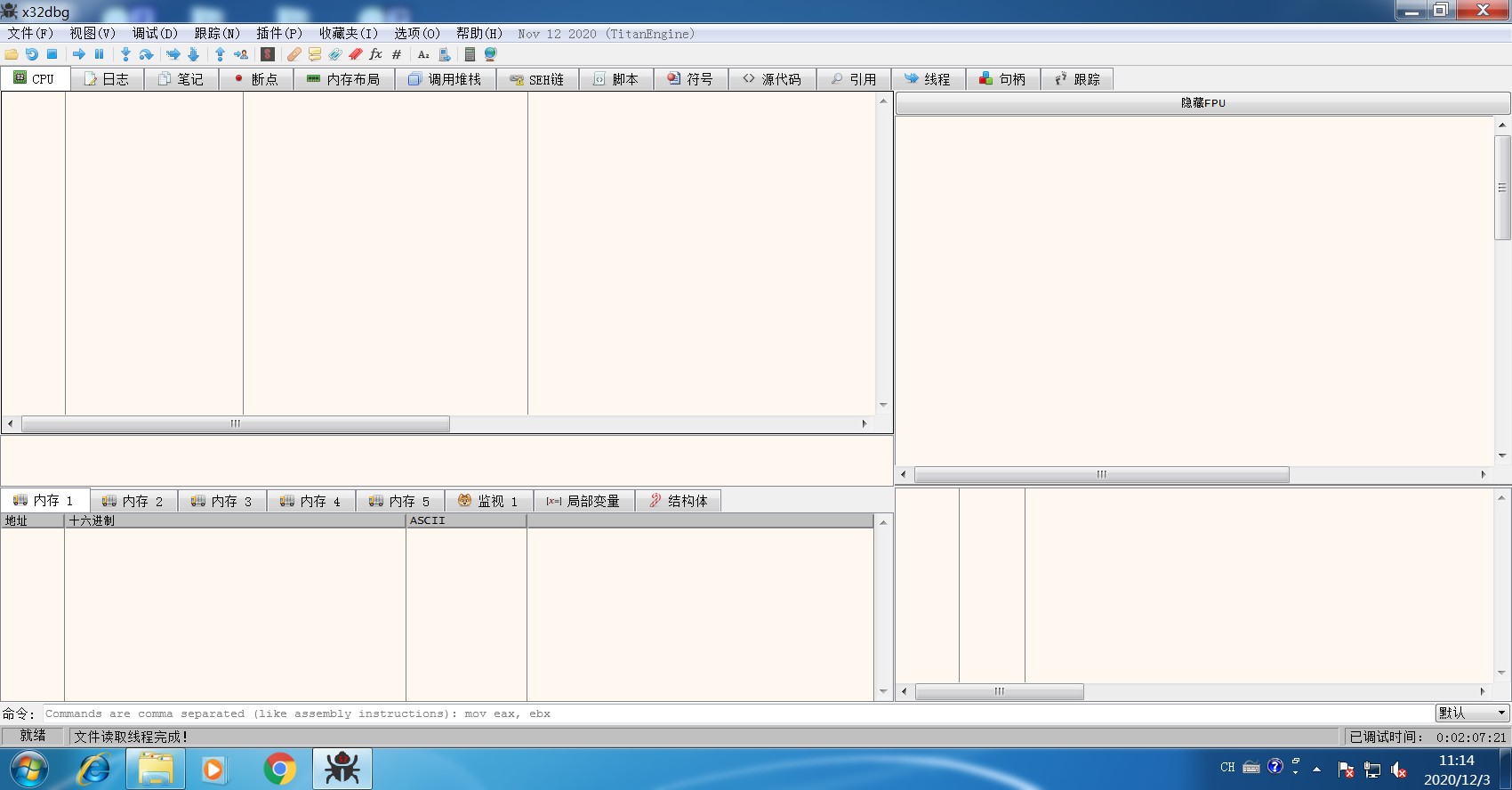Click the globe check updates icon

click(490, 54)
